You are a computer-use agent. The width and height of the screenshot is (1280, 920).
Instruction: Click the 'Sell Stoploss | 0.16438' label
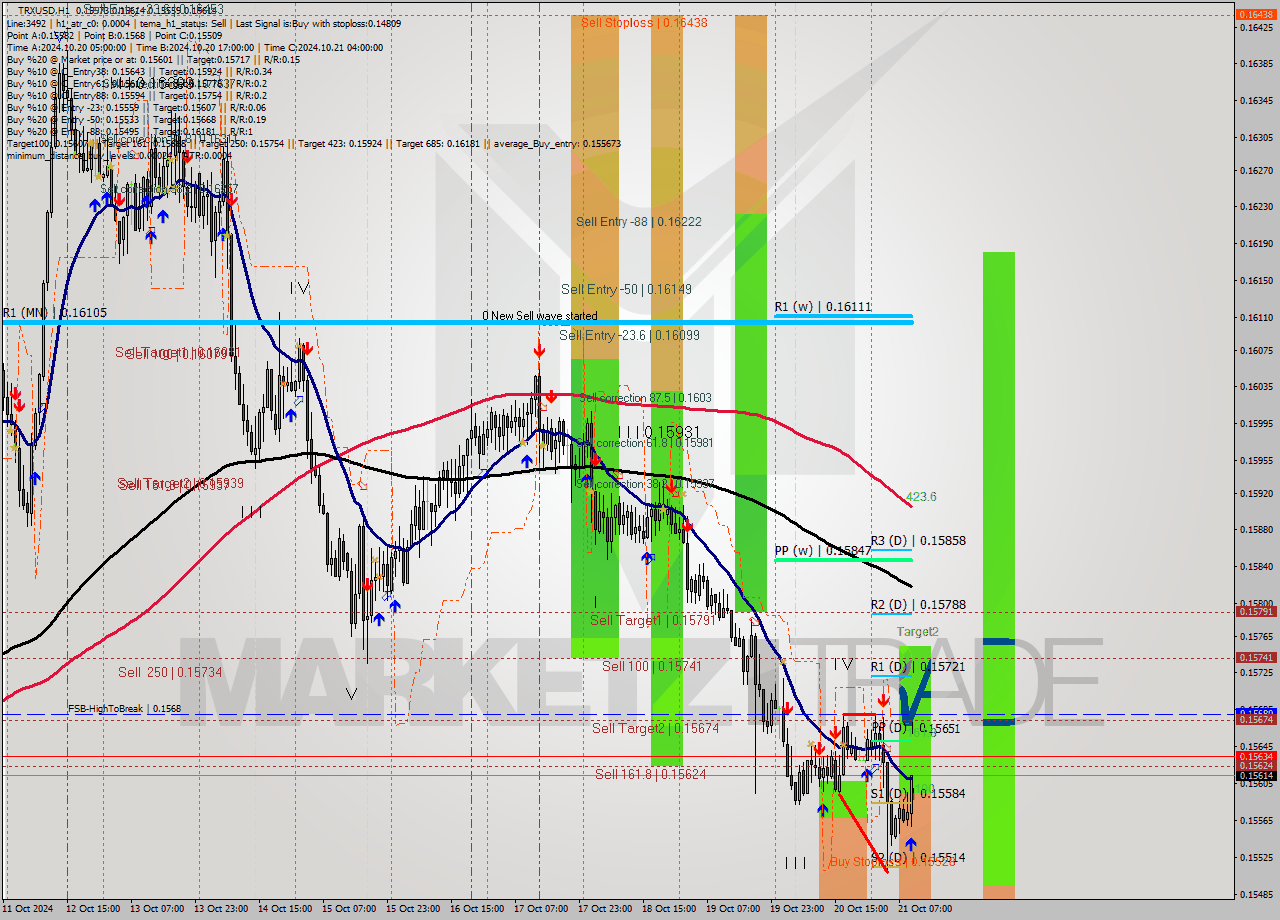[643, 21]
